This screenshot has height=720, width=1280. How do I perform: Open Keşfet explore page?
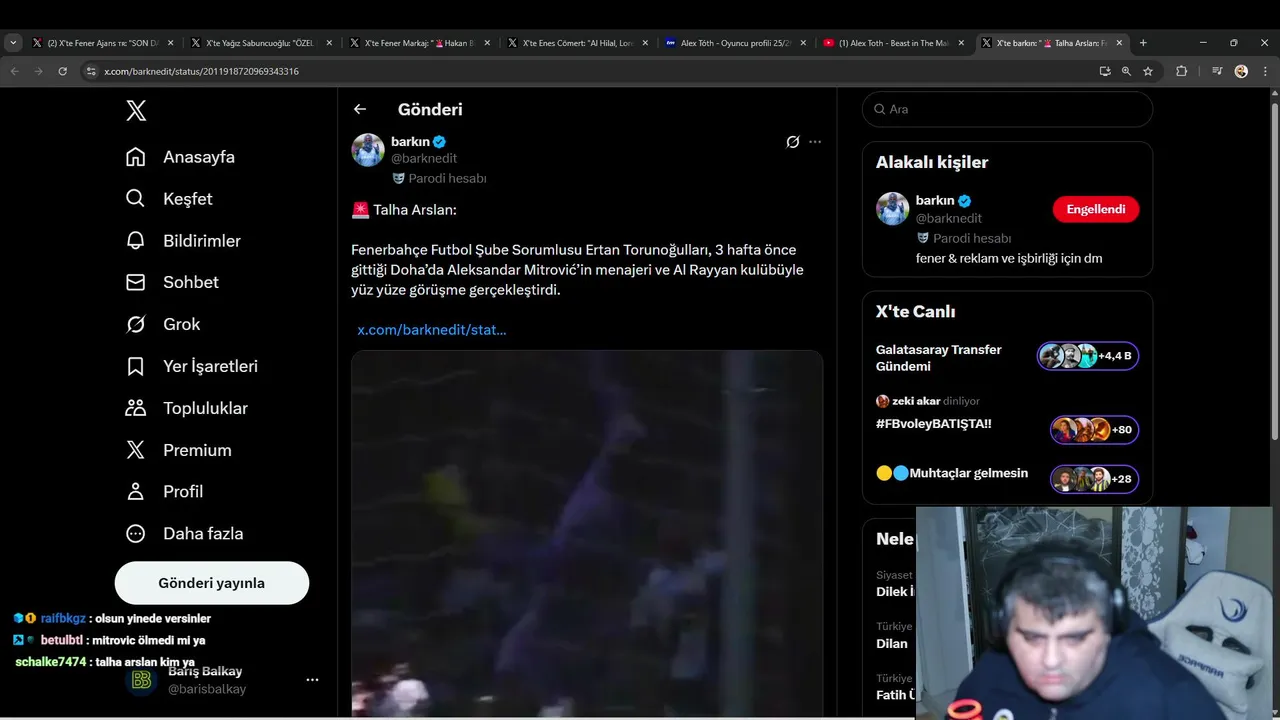point(169,199)
